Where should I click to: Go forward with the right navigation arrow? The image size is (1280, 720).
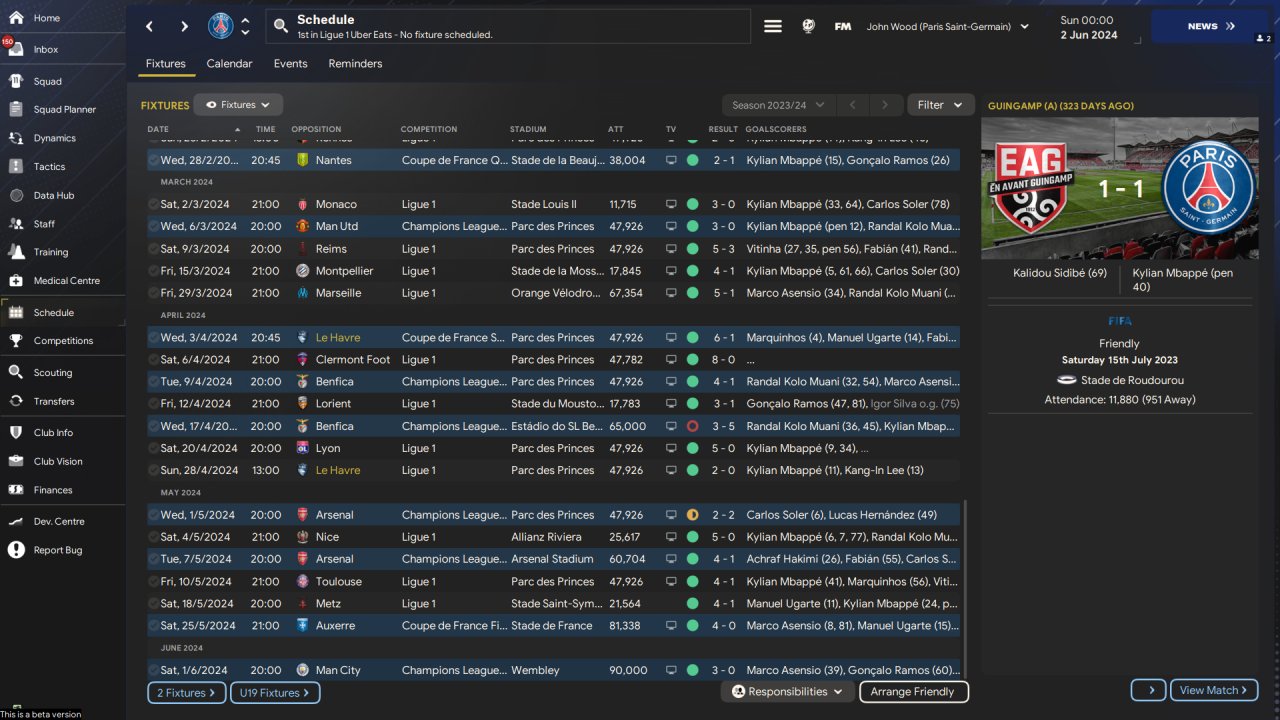[184, 26]
